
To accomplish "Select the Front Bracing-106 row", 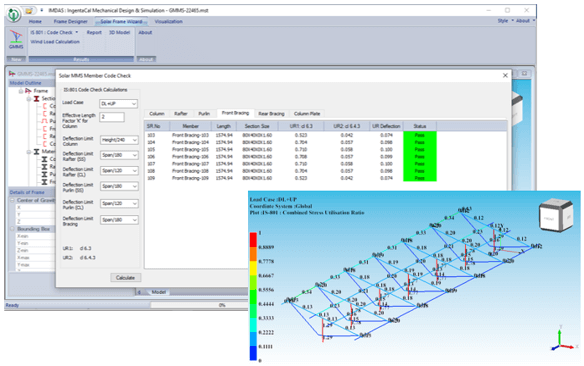I will pyautogui.click(x=291, y=157).
